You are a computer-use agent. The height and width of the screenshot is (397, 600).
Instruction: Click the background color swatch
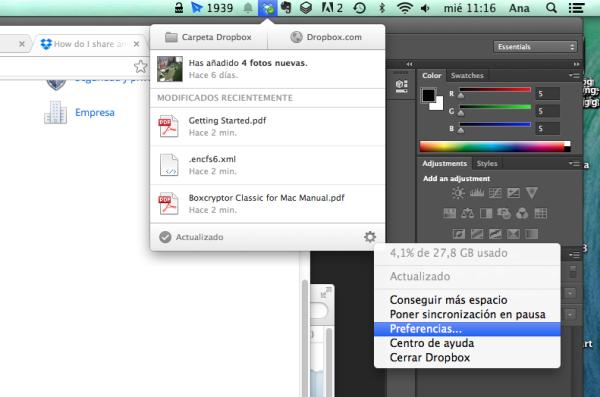[437, 104]
